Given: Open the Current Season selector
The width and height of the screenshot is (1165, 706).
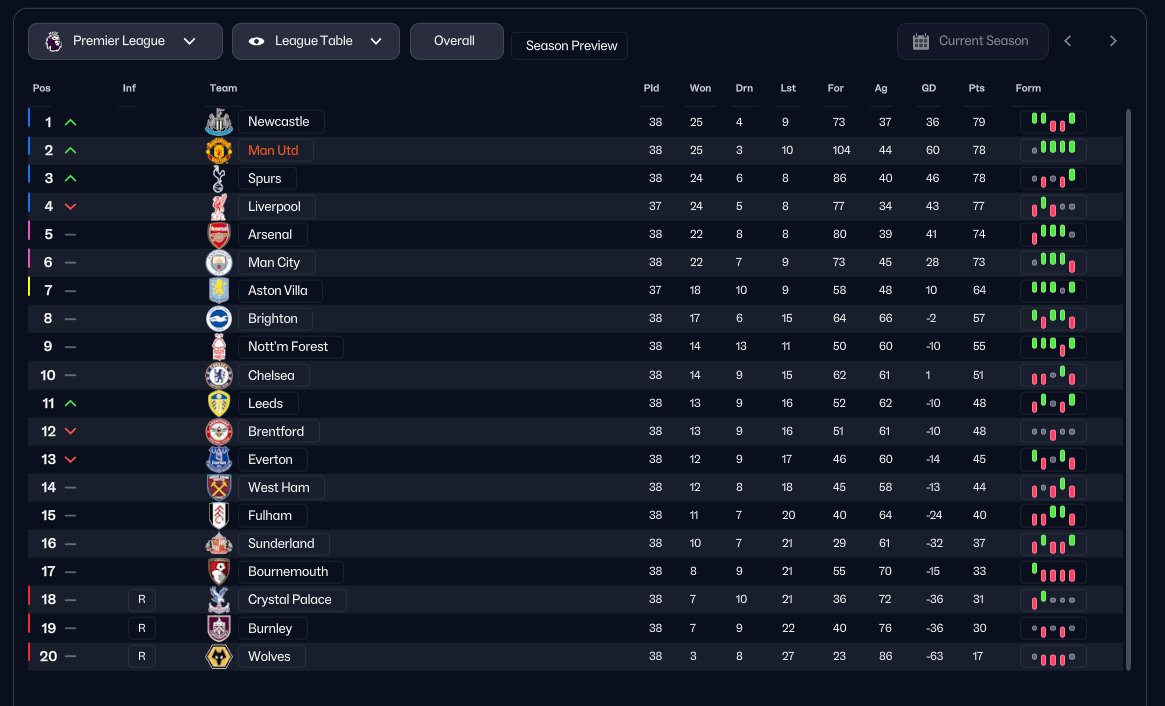Looking at the screenshot, I should point(972,41).
